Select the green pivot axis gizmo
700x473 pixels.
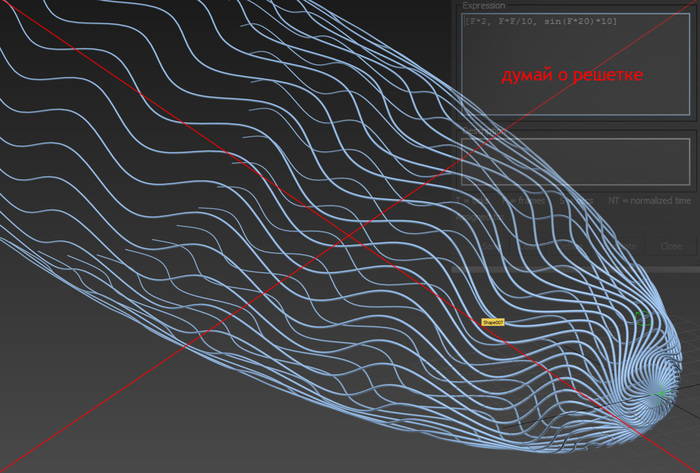(661, 394)
